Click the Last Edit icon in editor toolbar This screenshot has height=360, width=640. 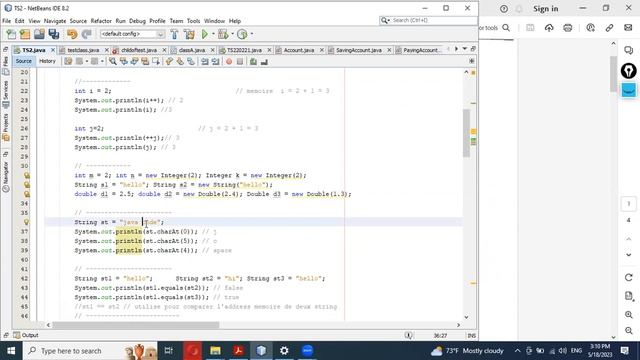68,62
